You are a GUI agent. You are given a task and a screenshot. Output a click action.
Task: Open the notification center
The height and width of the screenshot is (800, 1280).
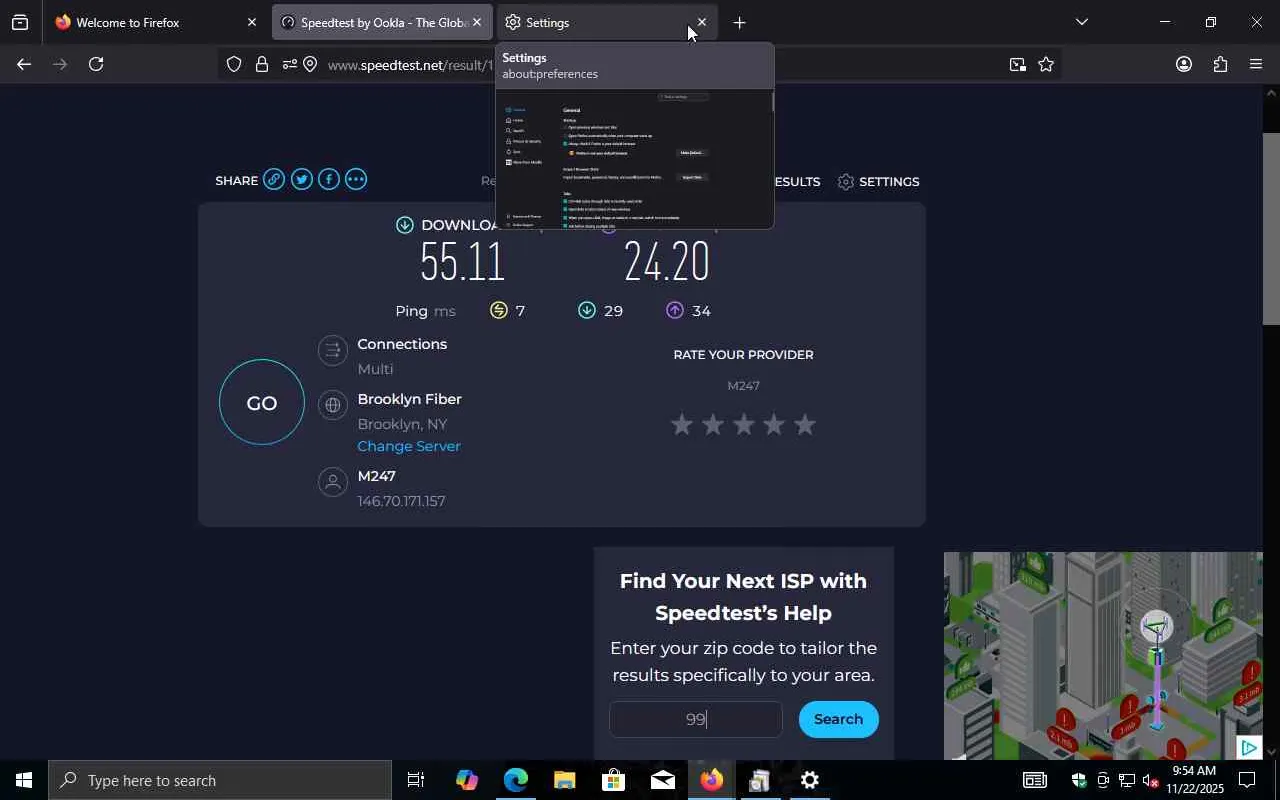(1247, 780)
